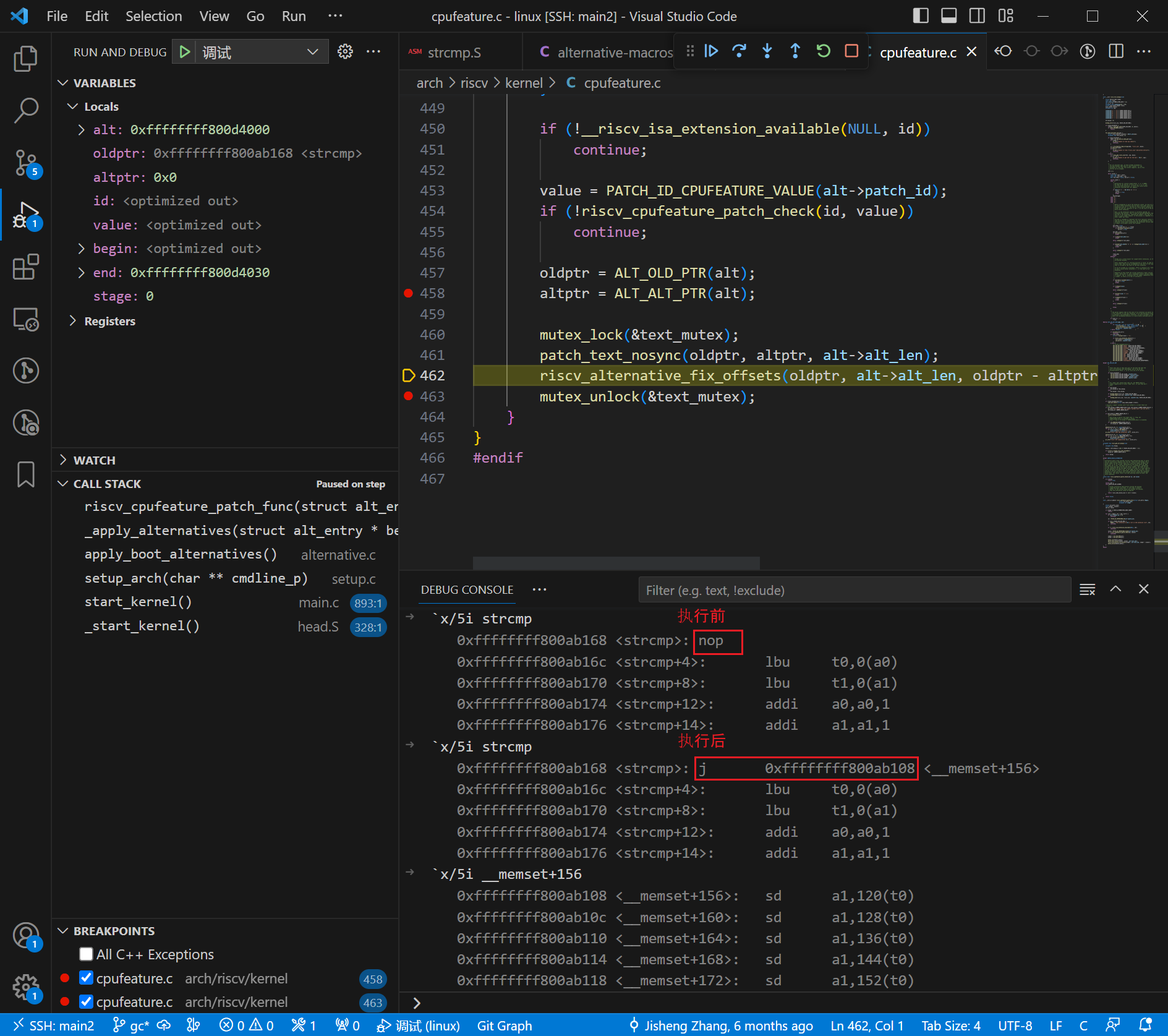Viewport: 1168px width, 1036px height.
Task: Open the Extensions view
Action: [25, 267]
